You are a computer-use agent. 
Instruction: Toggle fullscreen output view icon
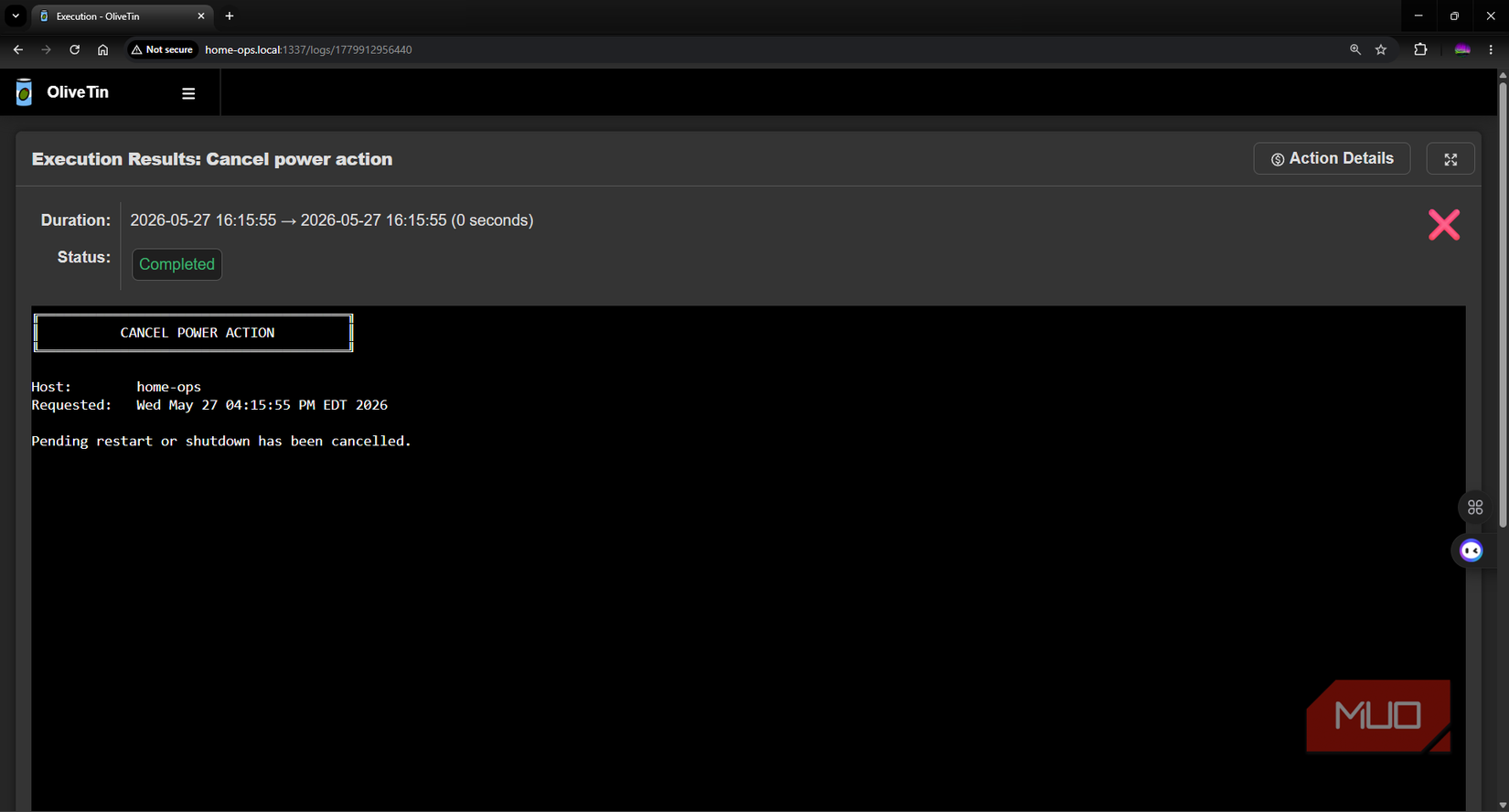(x=1450, y=159)
